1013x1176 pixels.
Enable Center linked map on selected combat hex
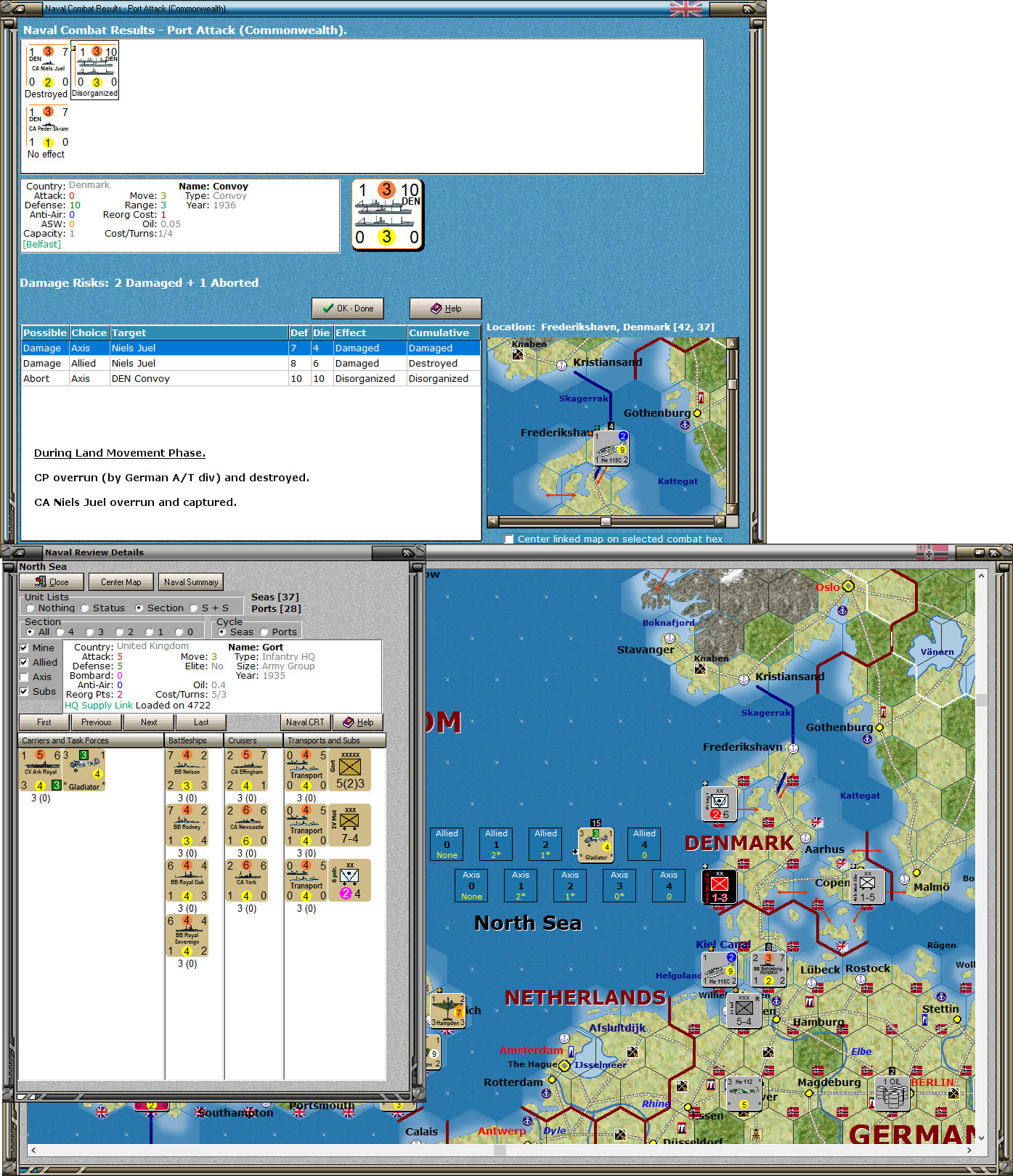tap(509, 539)
